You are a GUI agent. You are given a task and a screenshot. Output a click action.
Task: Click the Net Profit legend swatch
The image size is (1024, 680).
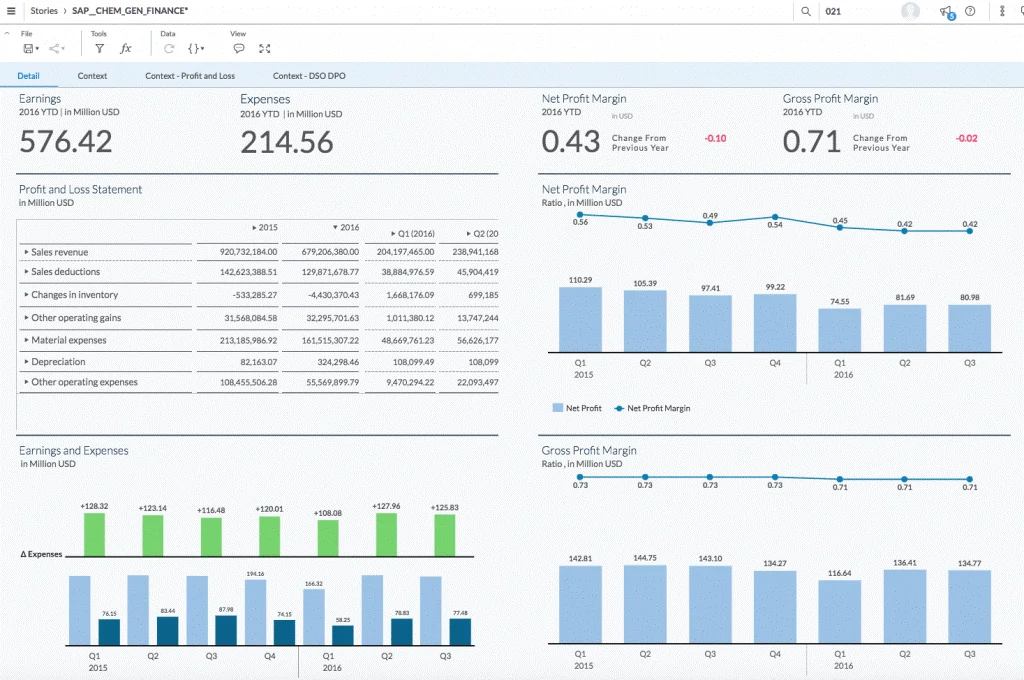(x=557, y=408)
